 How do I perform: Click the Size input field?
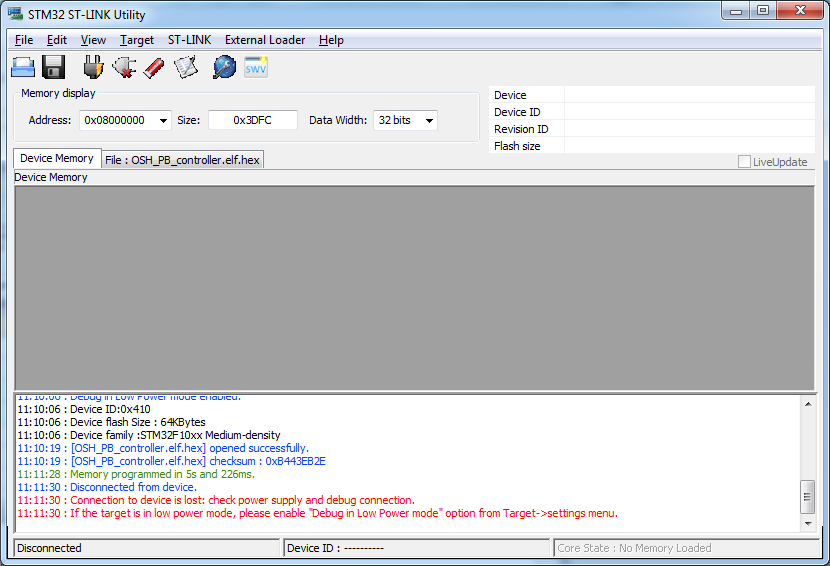(252, 120)
